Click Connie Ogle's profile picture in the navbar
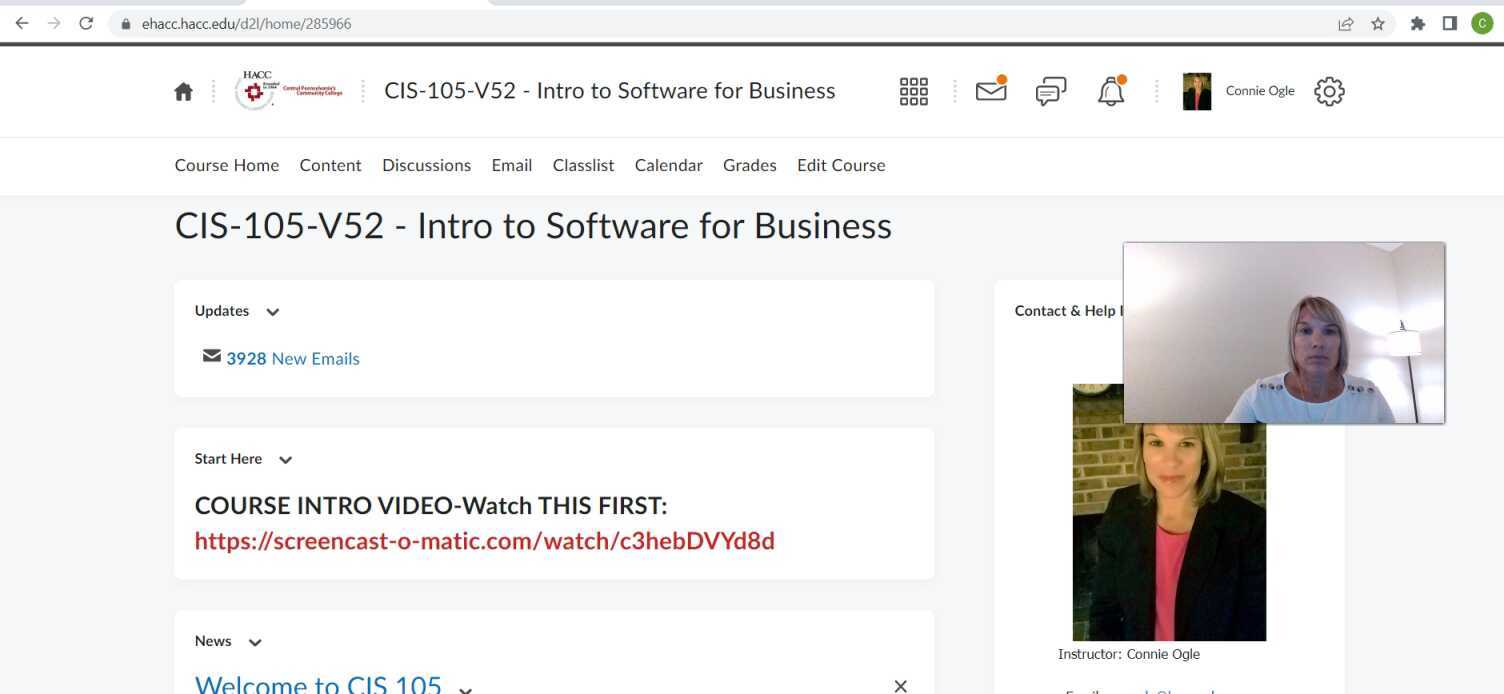Image resolution: width=1504 pixels, height=694 pixels. 1196,90
